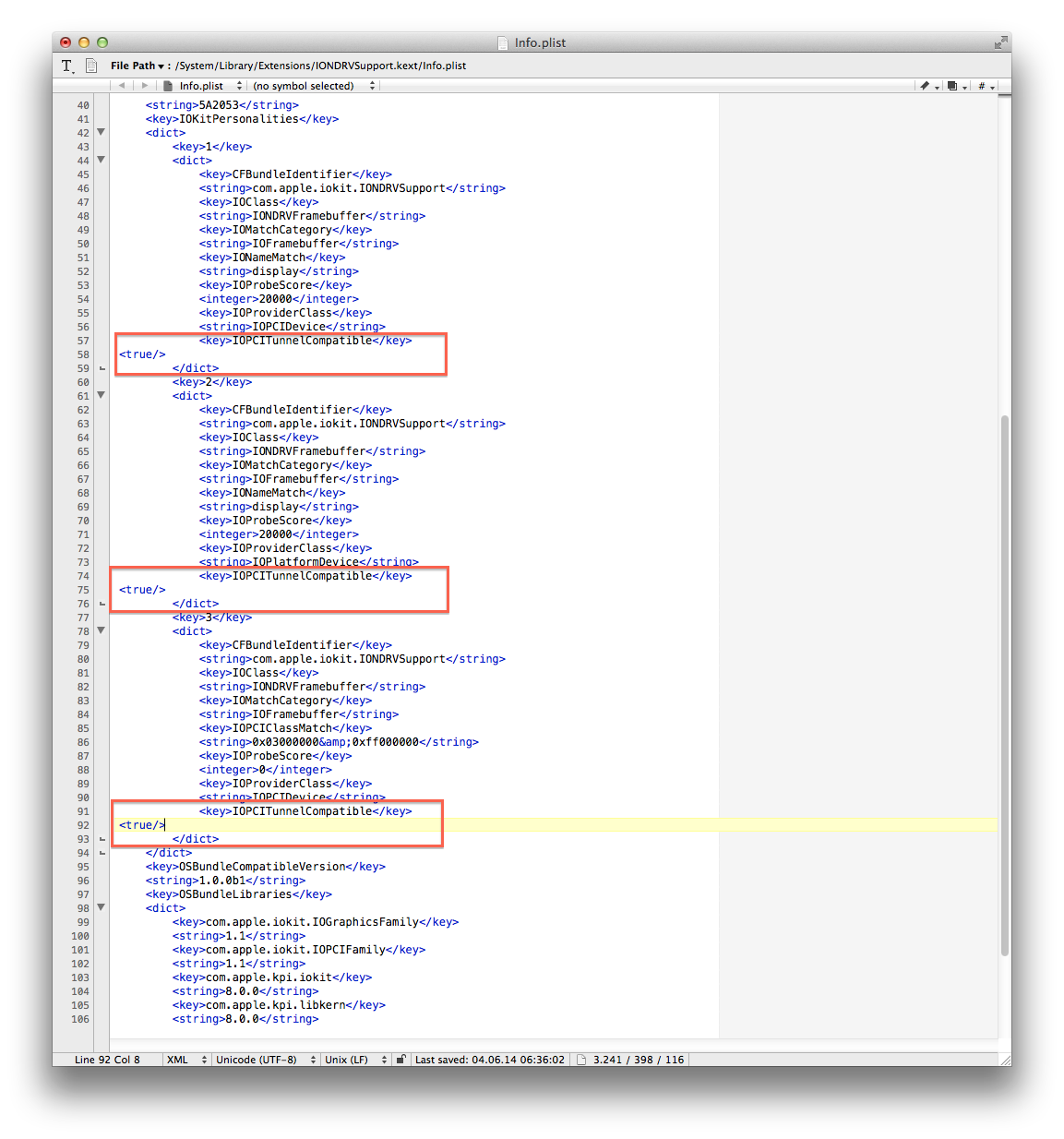Click com.apple.kpi.libkern key on line 105

pos(279,1005)
